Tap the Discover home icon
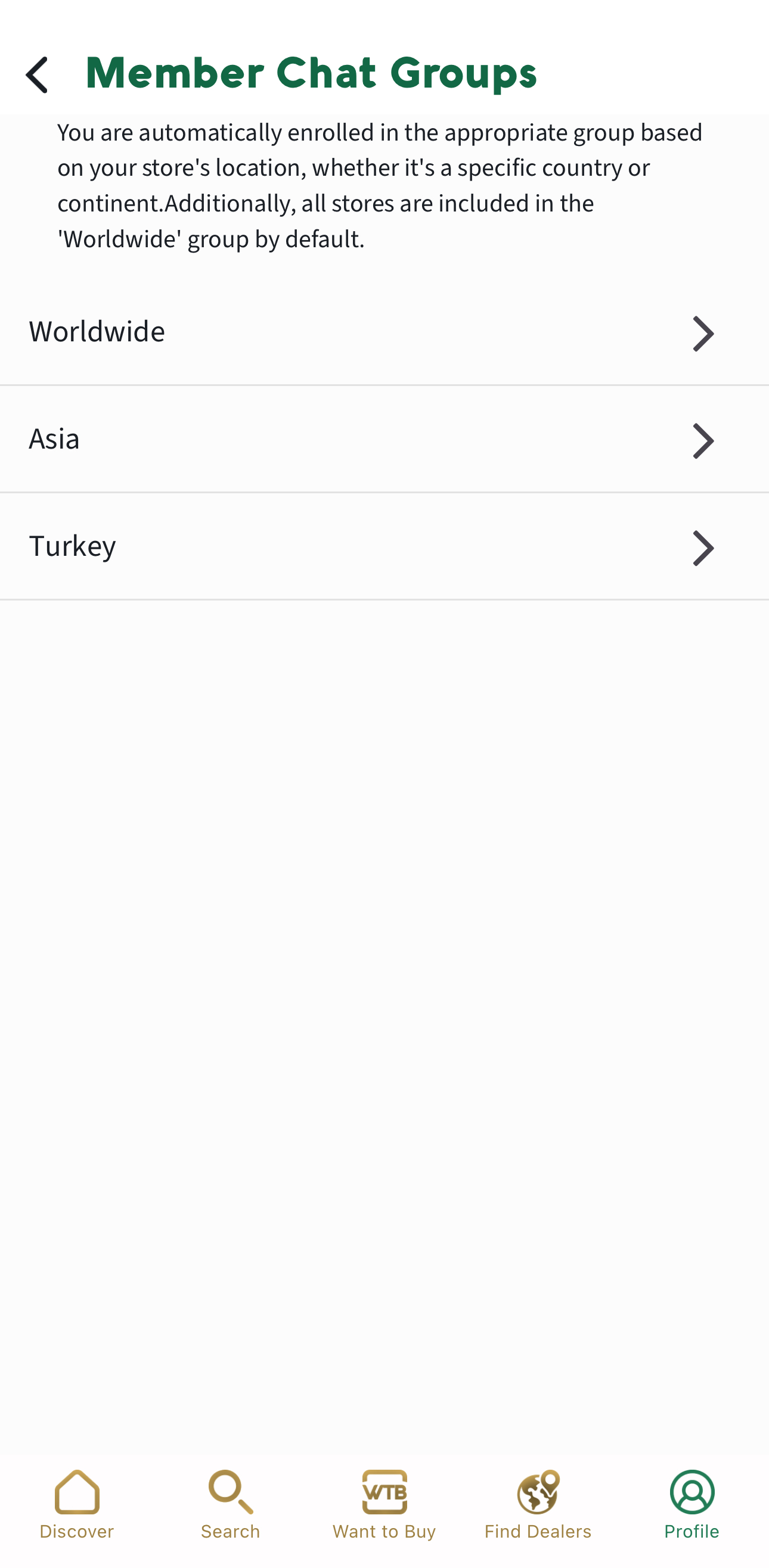The width and height of the screenshot is (769, 1568). tap(77, 1492)
